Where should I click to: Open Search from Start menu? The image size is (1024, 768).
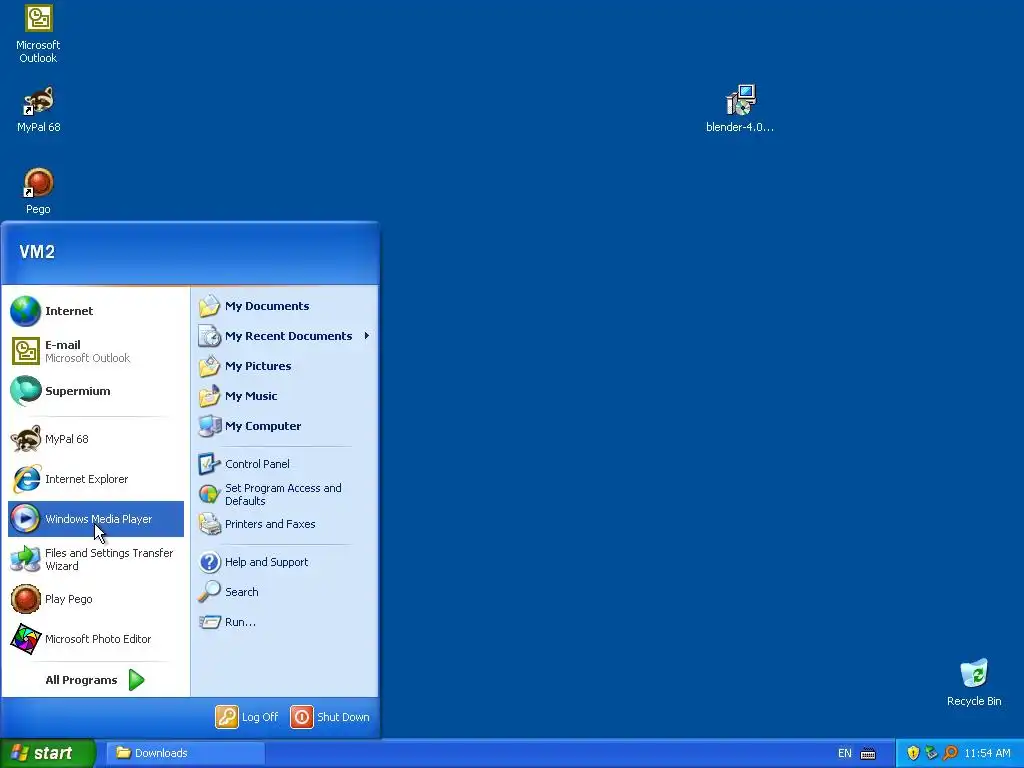[x=284, y=592]
